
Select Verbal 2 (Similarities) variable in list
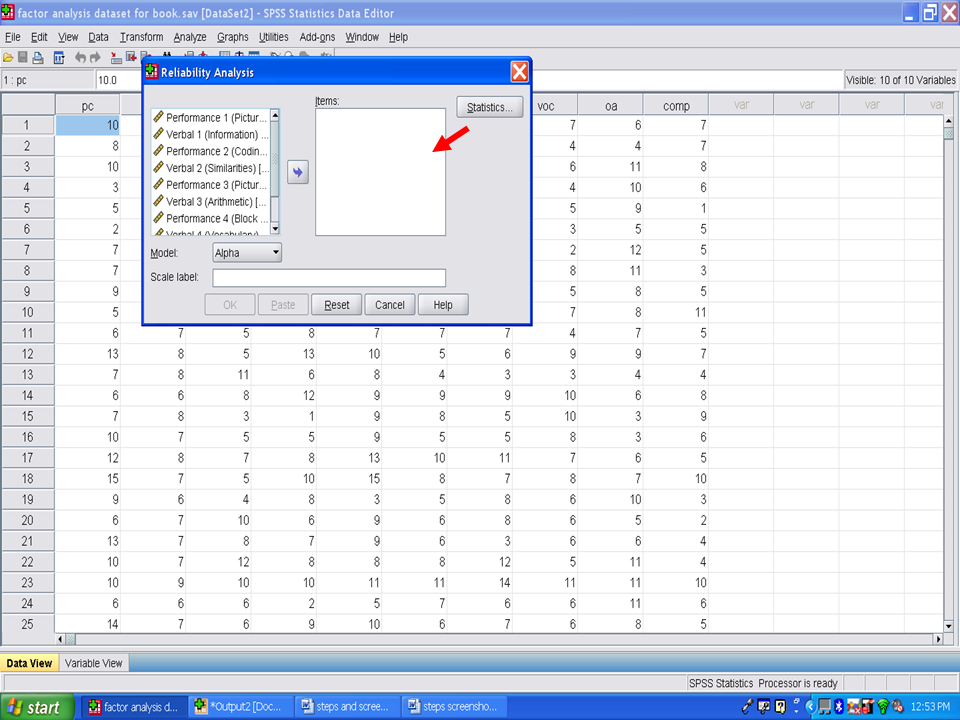[x=216, y=168]
